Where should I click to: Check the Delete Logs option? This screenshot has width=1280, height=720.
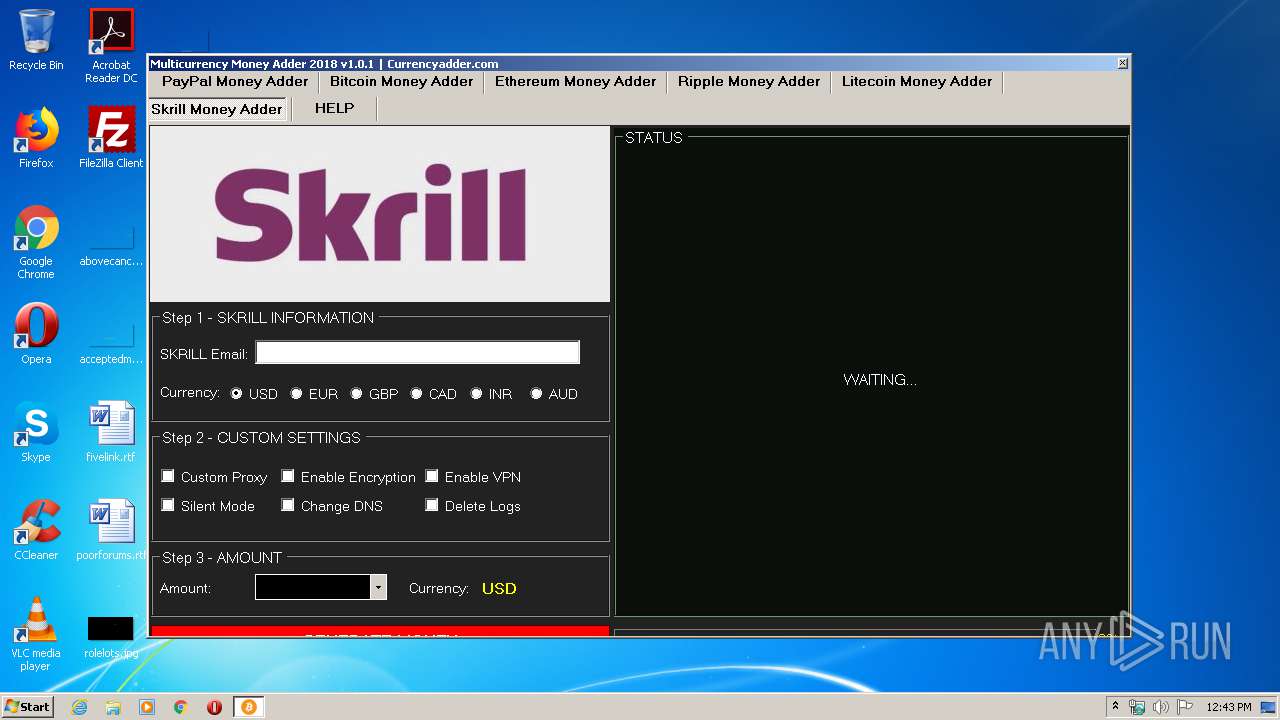tap(432, 505)
